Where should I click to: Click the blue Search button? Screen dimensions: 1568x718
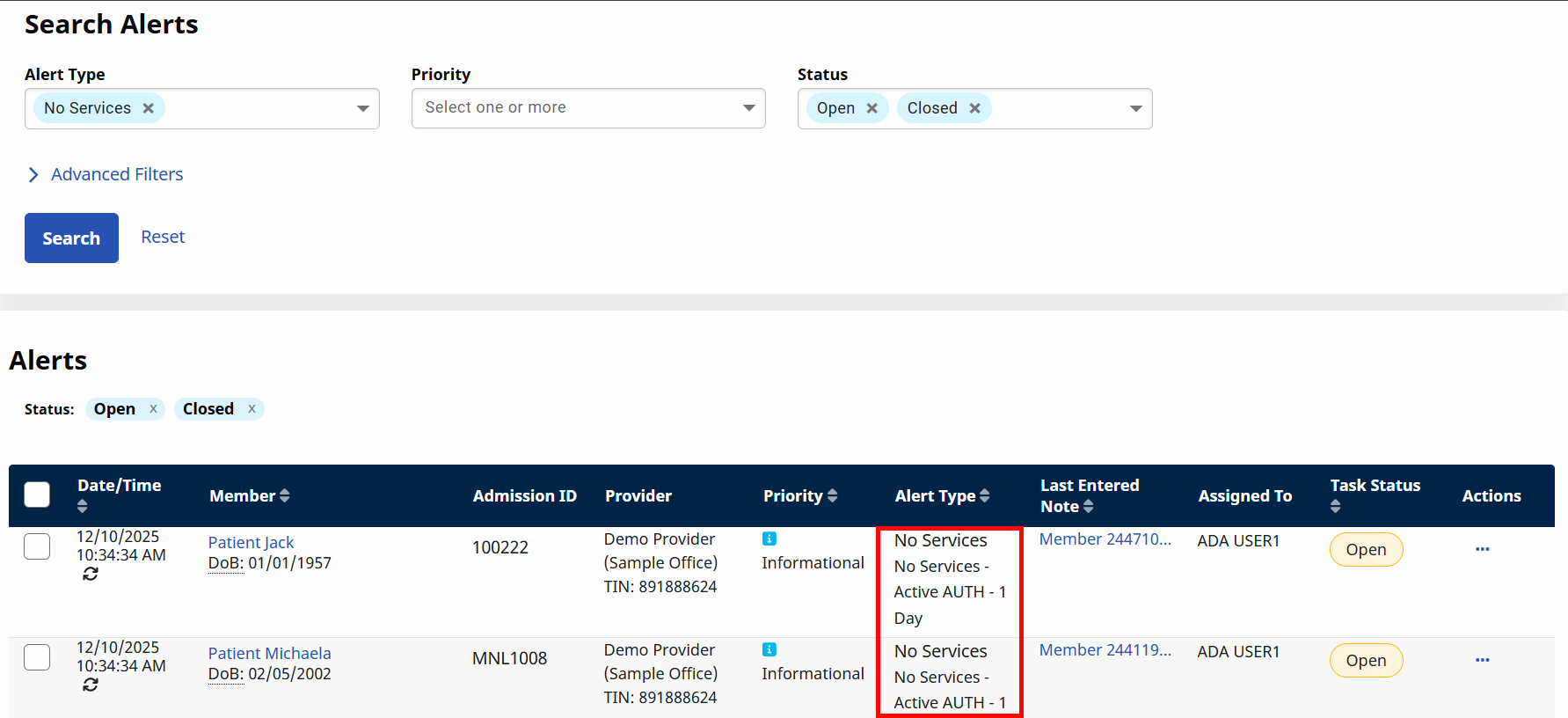[x=71, y=238]
